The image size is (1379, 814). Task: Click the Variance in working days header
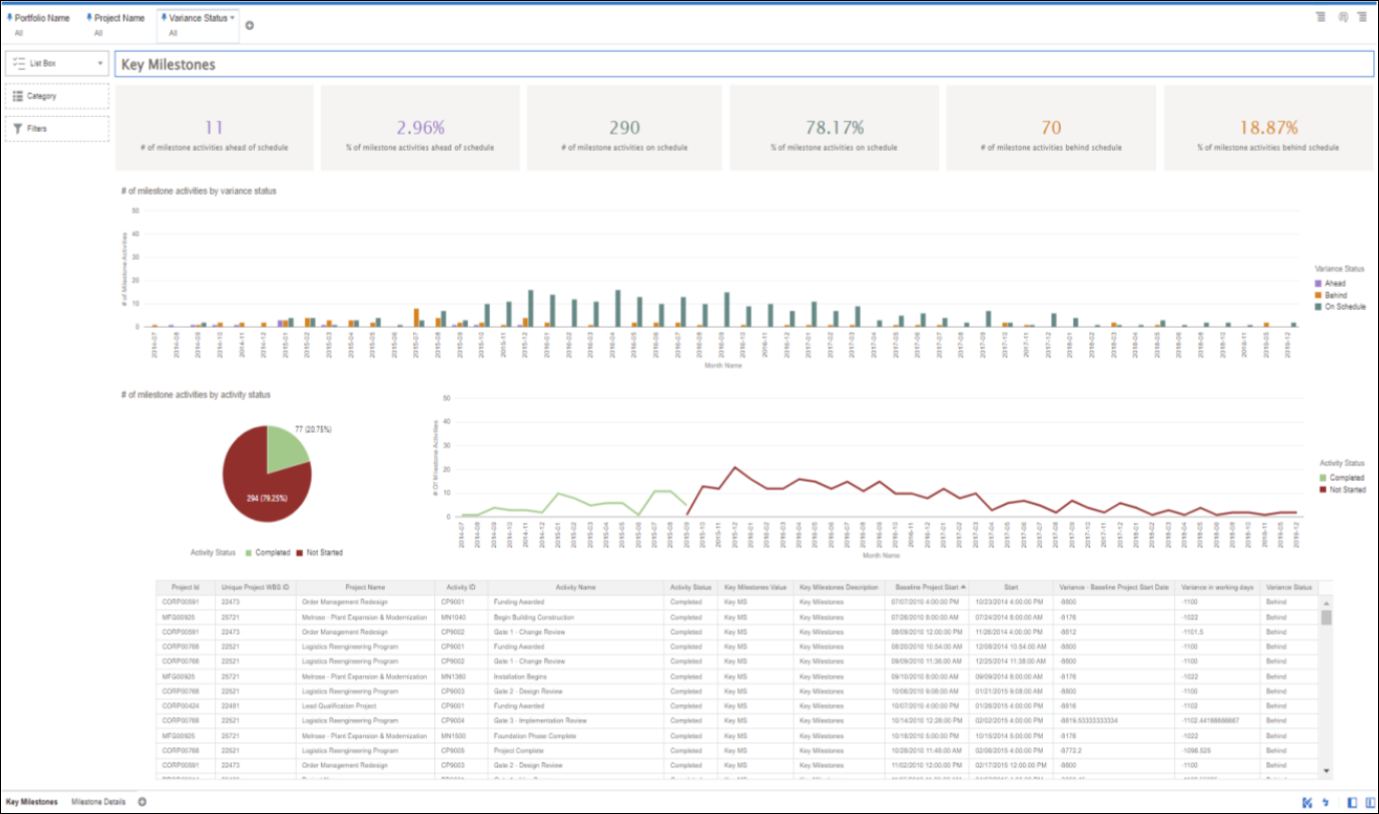[x=1218, y=588]
